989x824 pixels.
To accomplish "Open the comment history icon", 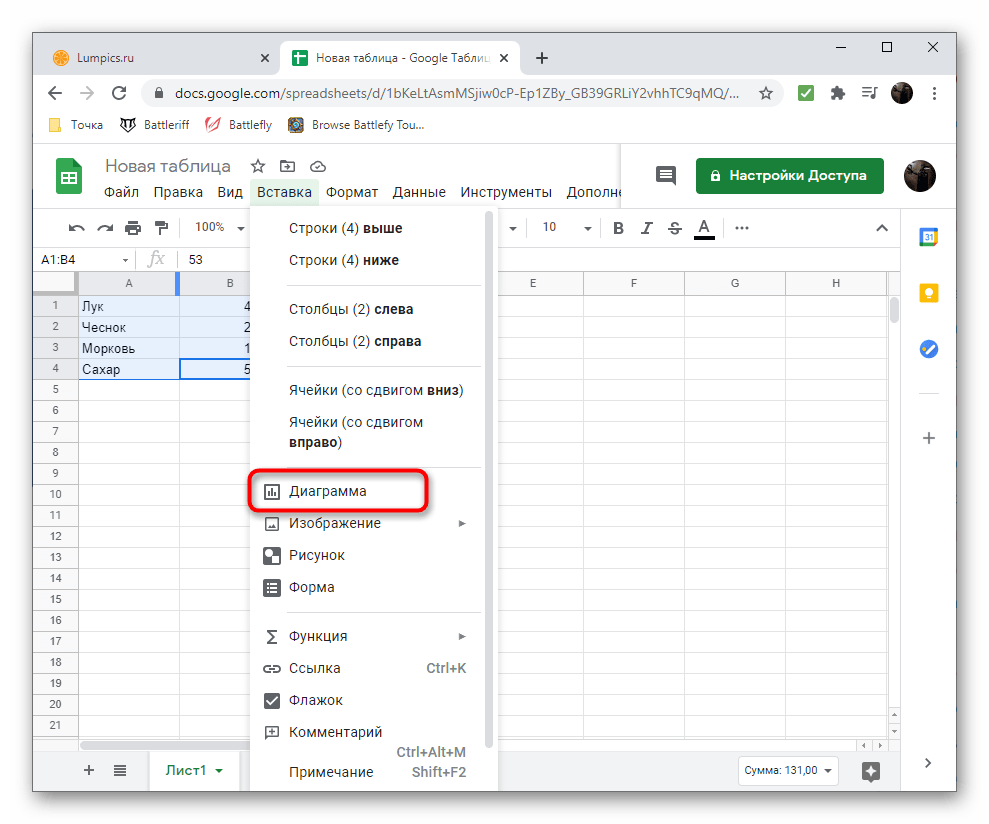I will (665, 175).
